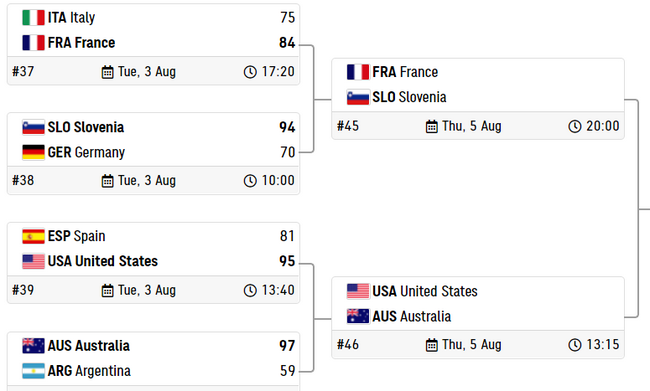Viewport: 650px width, 391px height.
Task: Click the Italy flag icon in game #37
Action: tap(33, 17)
